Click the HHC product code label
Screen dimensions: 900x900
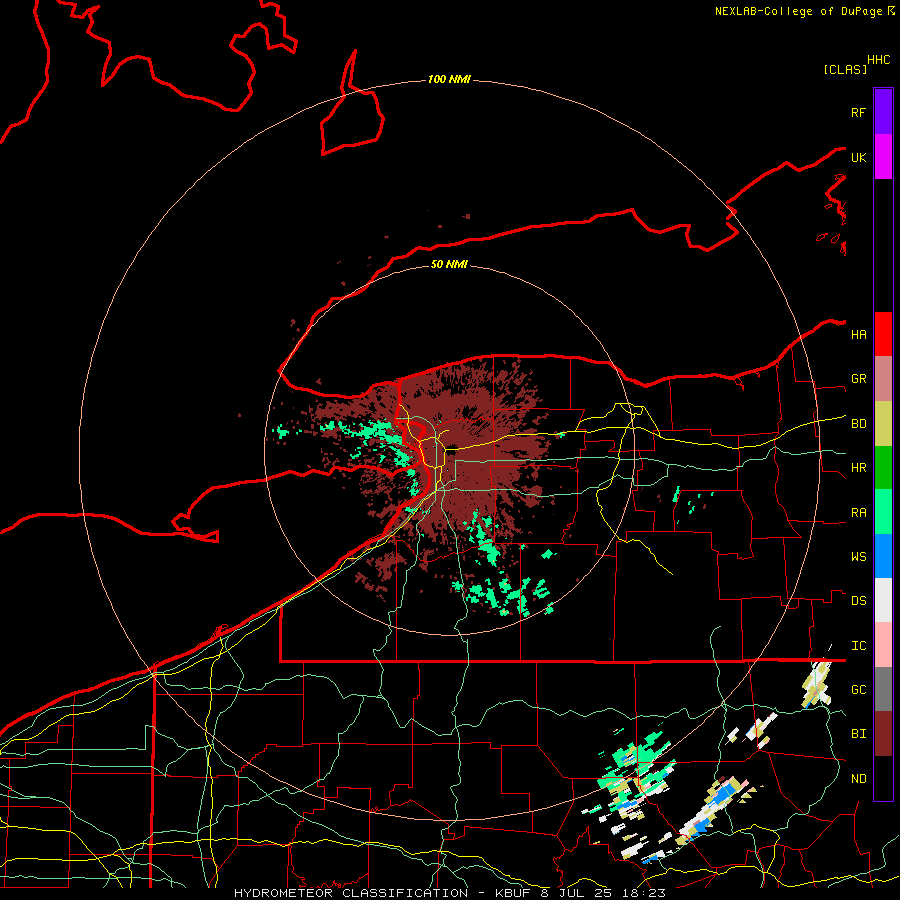point(878,60)
